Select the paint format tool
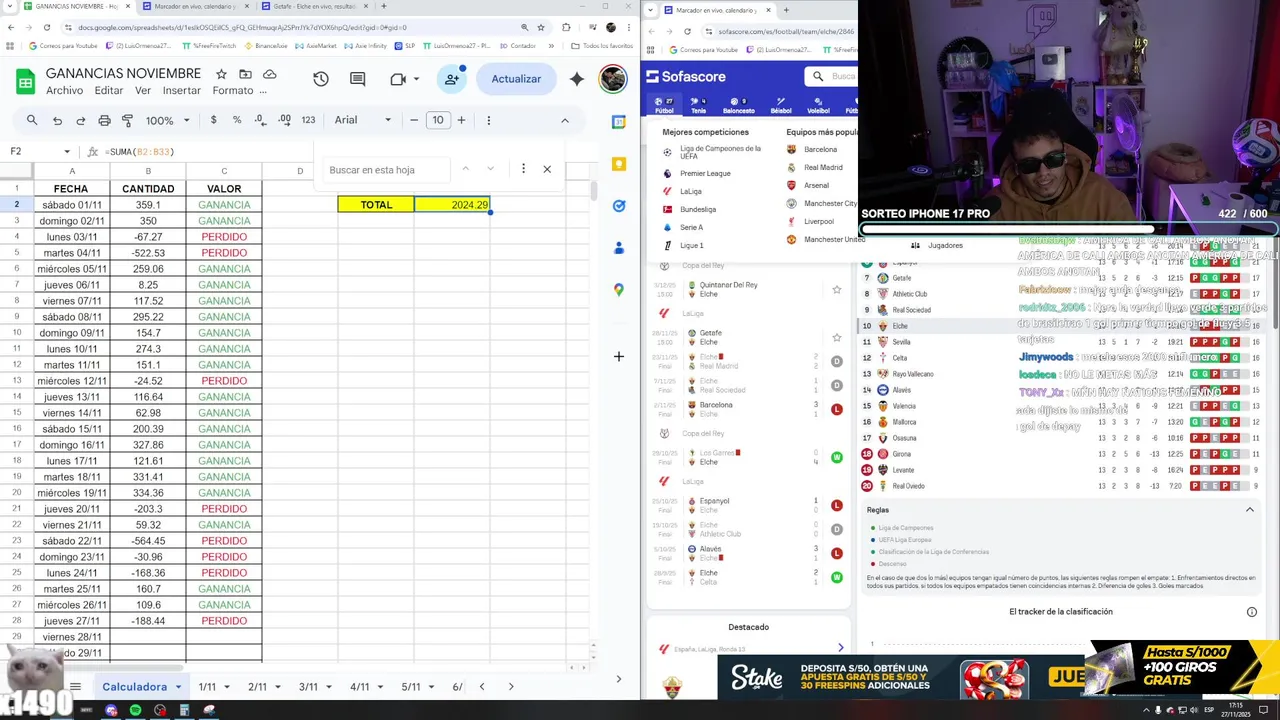 [127, 120]
